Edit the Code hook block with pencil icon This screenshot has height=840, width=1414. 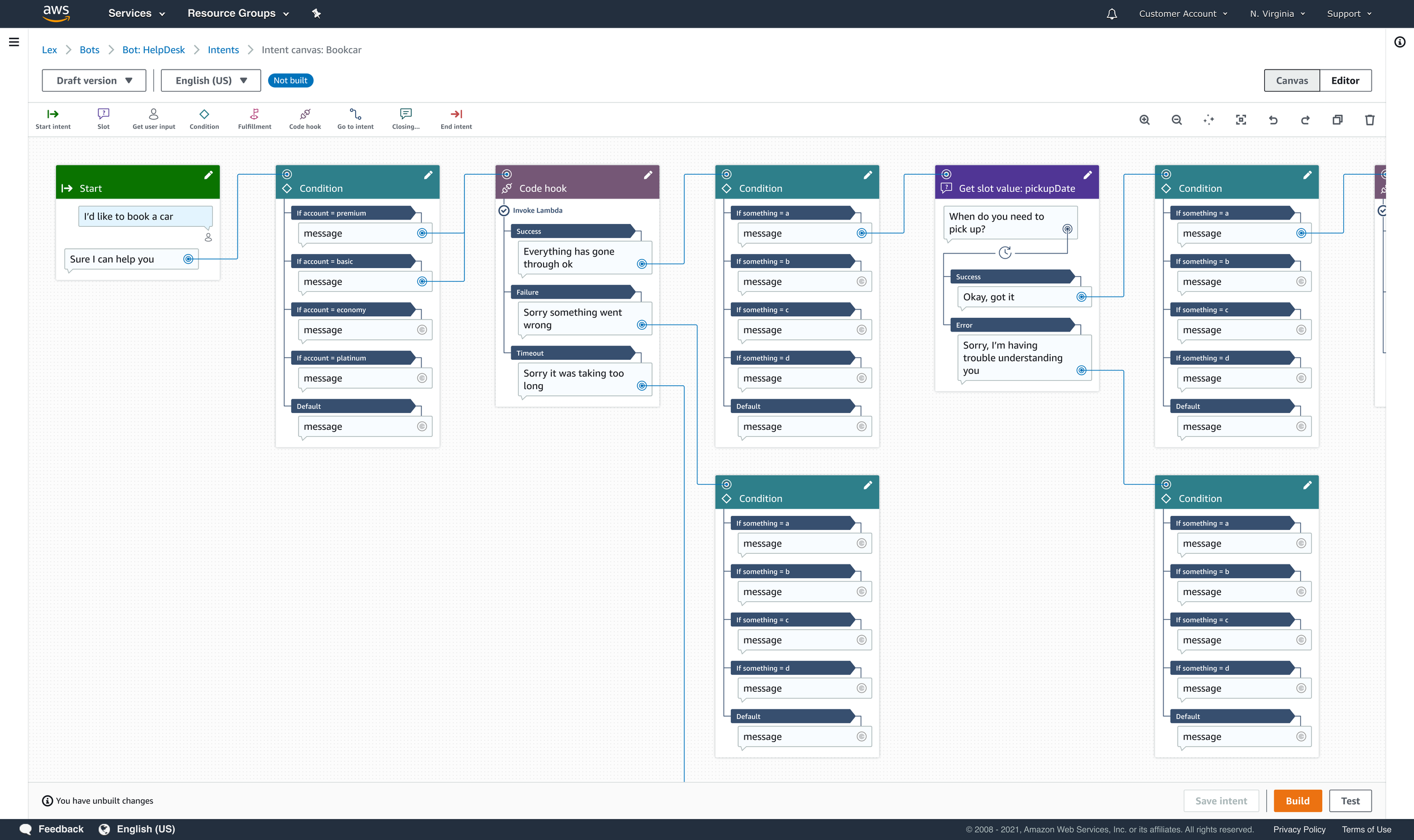[648, 175]
